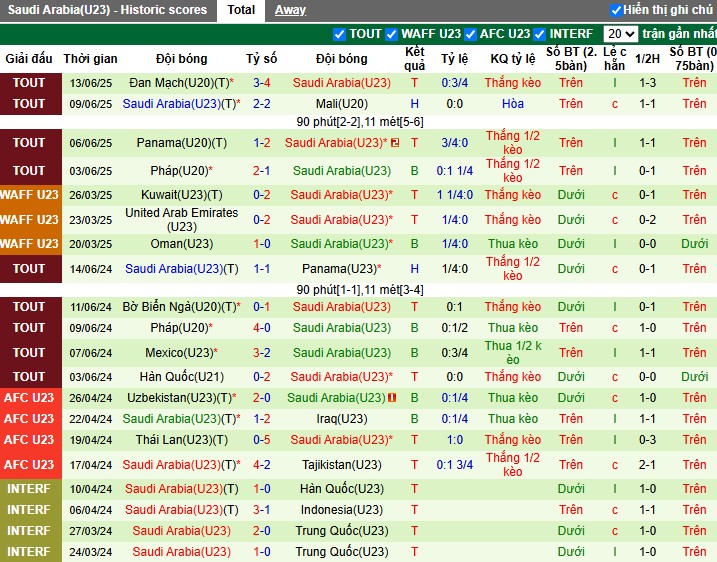Select Mexico(U23) team name
717x562 pixels.
coord(179,353)
